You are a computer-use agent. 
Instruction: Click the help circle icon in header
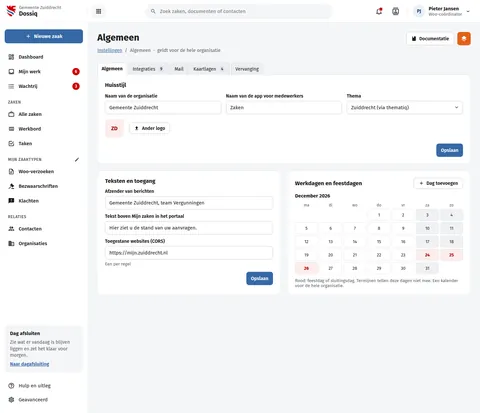[x=395, y=11]
